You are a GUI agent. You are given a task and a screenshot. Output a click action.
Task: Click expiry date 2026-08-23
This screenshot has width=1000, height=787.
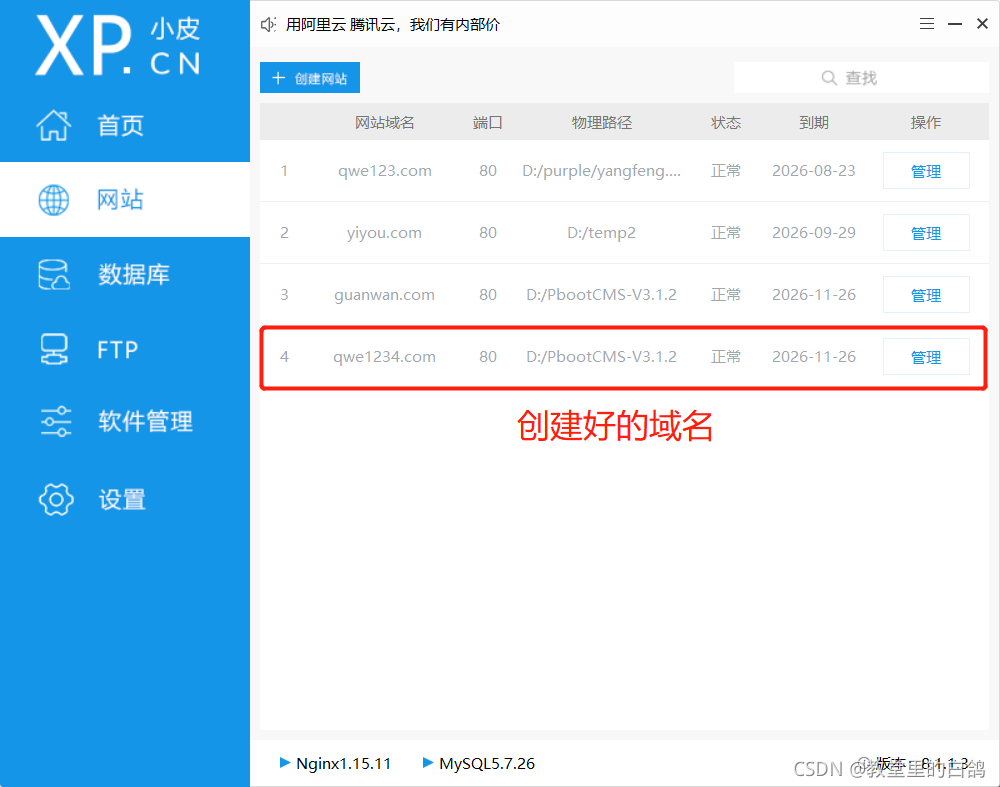[814, 171]
